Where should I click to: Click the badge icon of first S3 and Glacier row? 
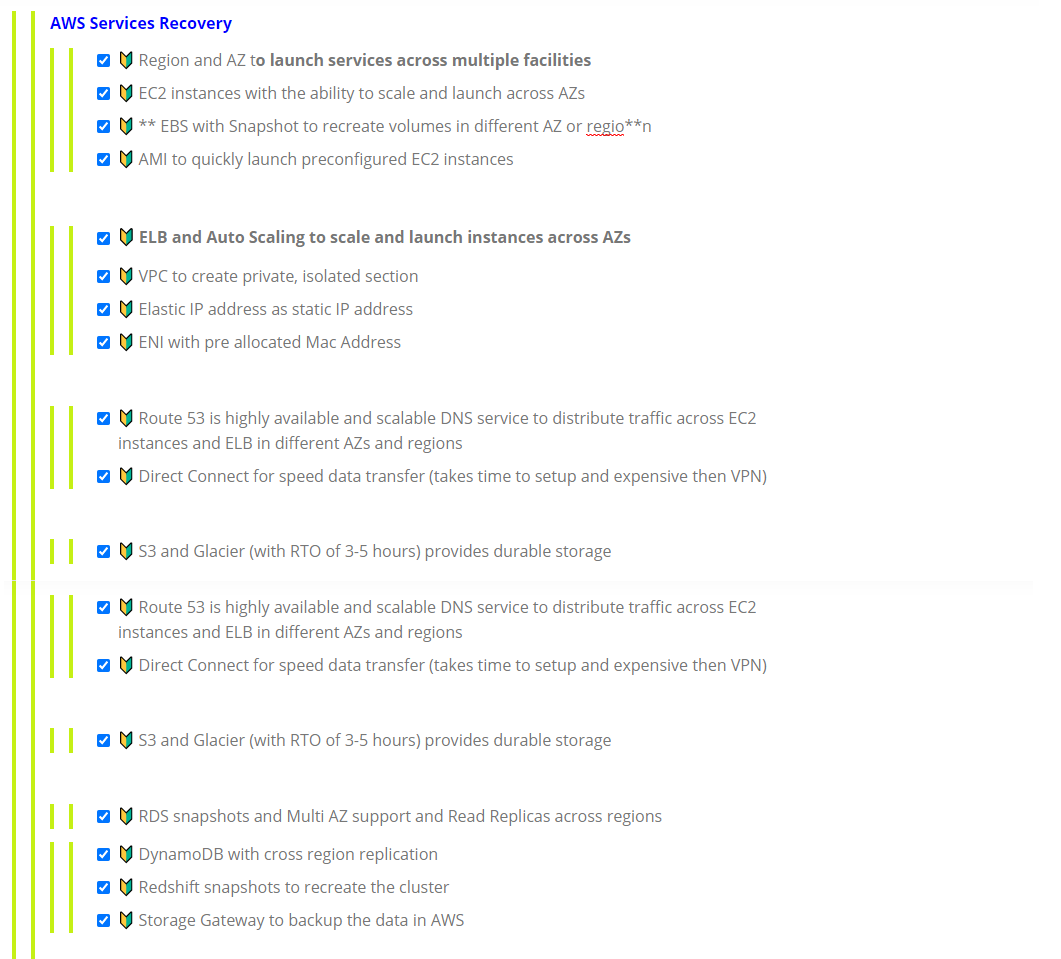(x=126, y=551)
